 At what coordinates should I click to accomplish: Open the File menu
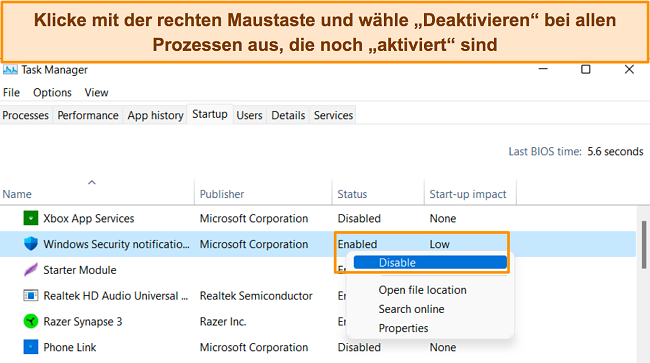click(x=11, y=92)
